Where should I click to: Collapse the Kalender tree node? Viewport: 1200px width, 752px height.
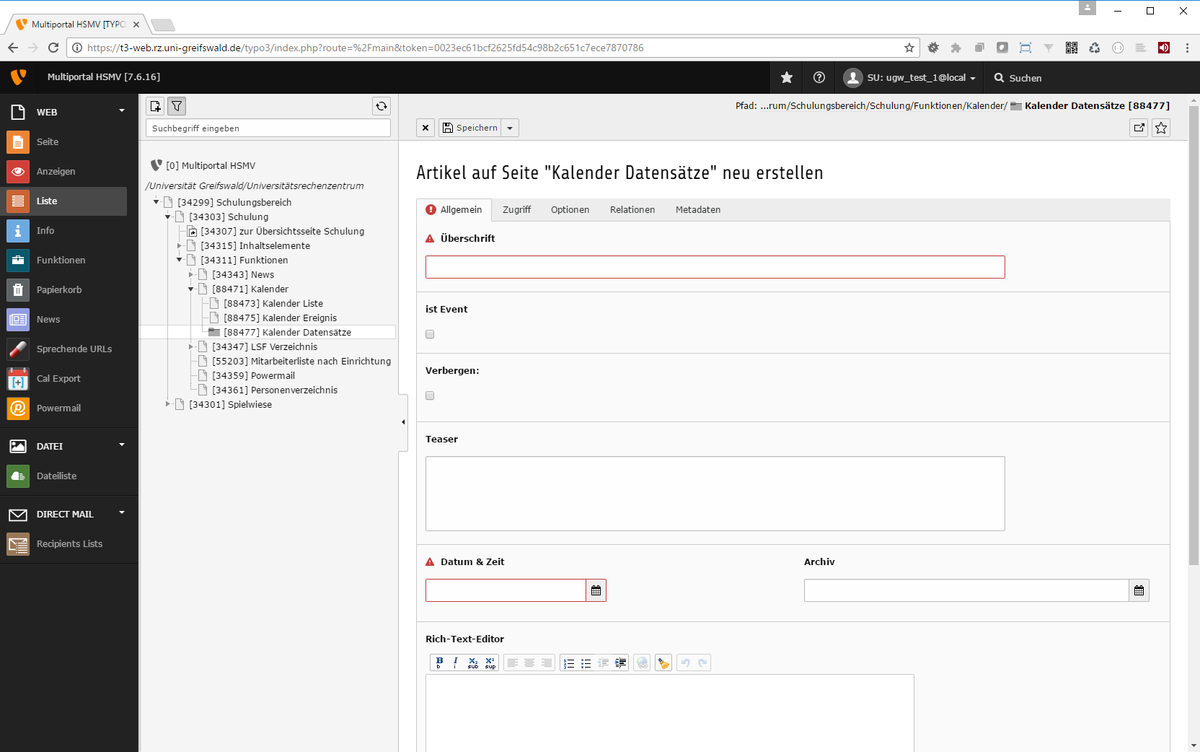[x=191, y=289]
